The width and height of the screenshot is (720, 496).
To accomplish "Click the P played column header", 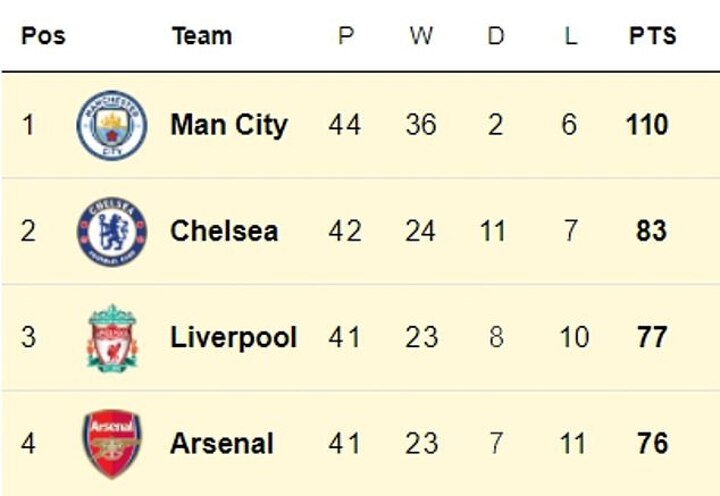I will pyautogui.click(x=346, y=36).
